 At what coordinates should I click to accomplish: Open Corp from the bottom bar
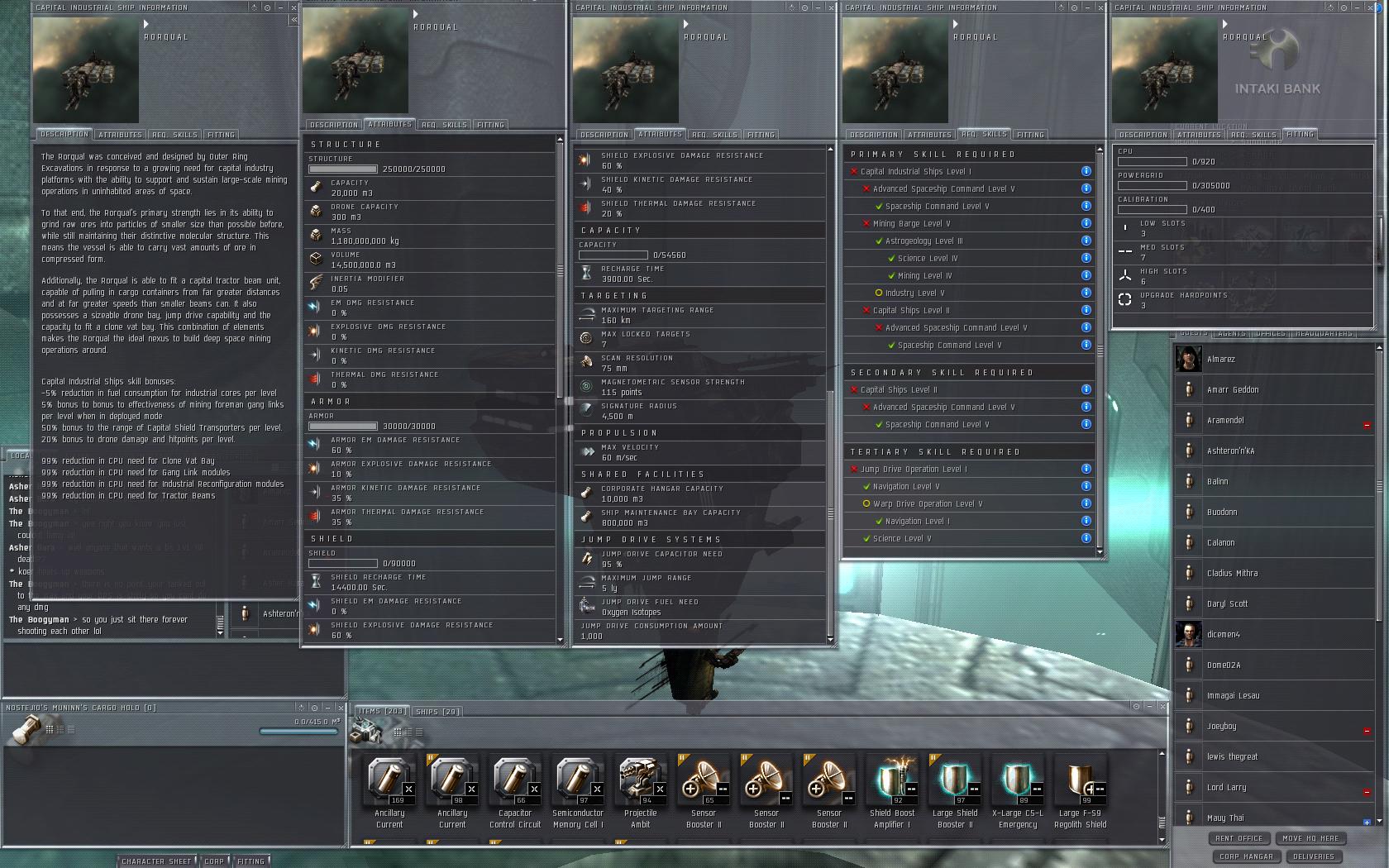pos(214,861)
